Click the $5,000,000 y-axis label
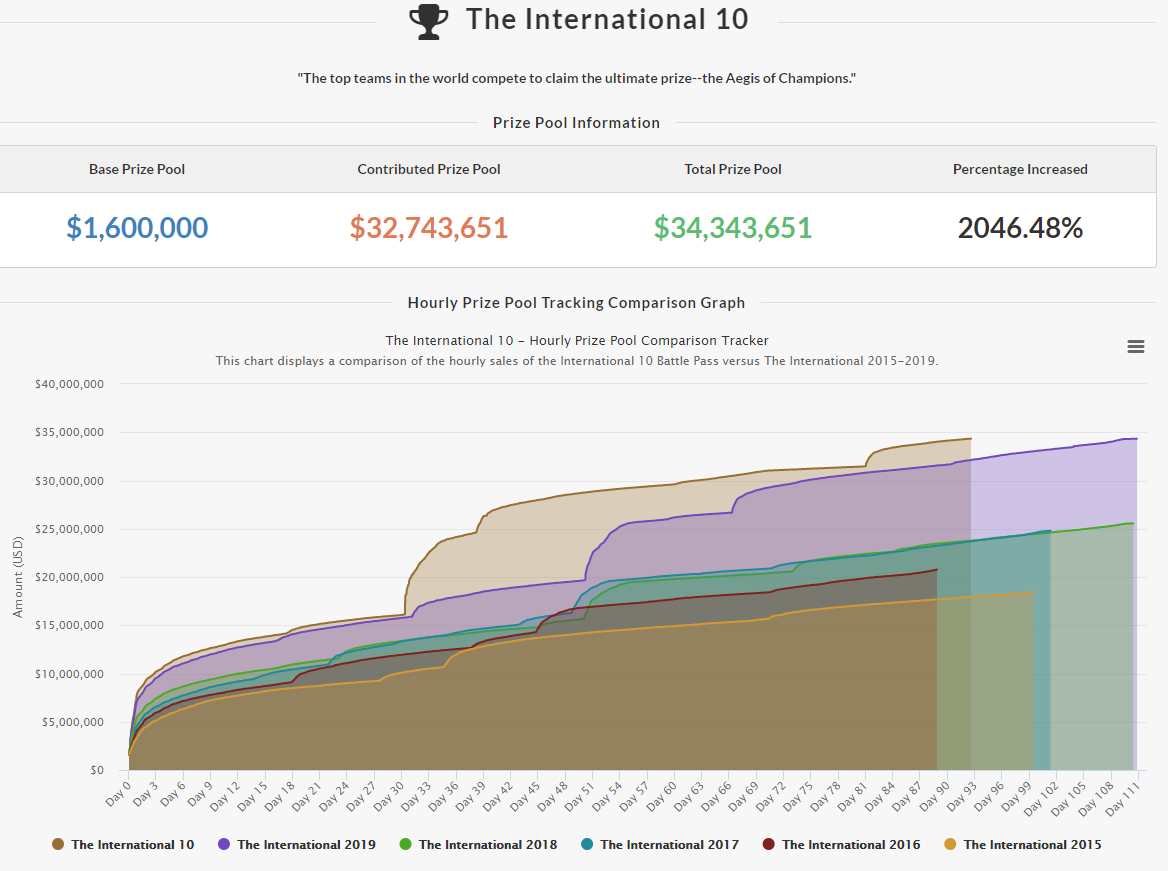Screen dimensions: 1168x871 tap(73, 722)
